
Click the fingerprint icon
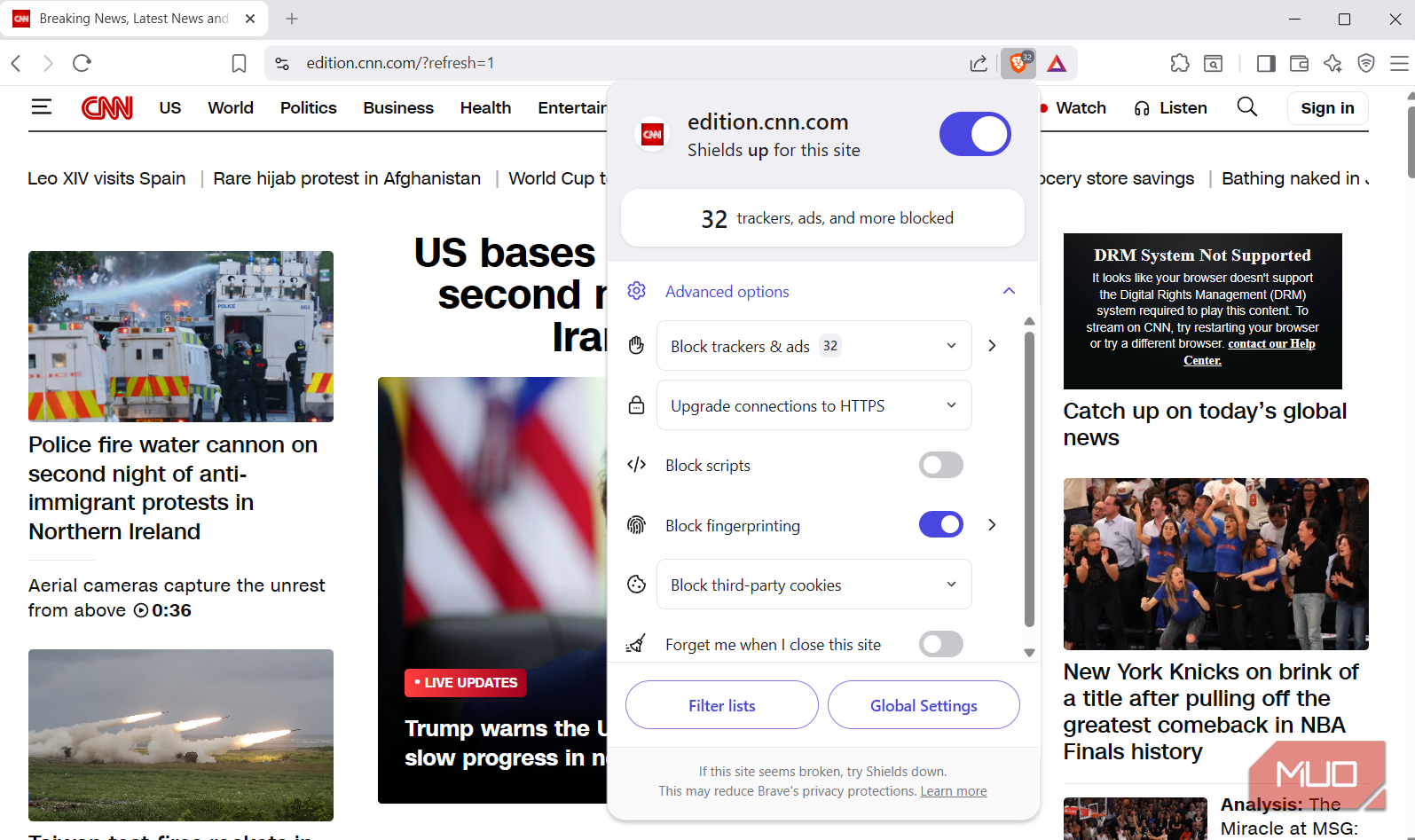tap(636, 525)
